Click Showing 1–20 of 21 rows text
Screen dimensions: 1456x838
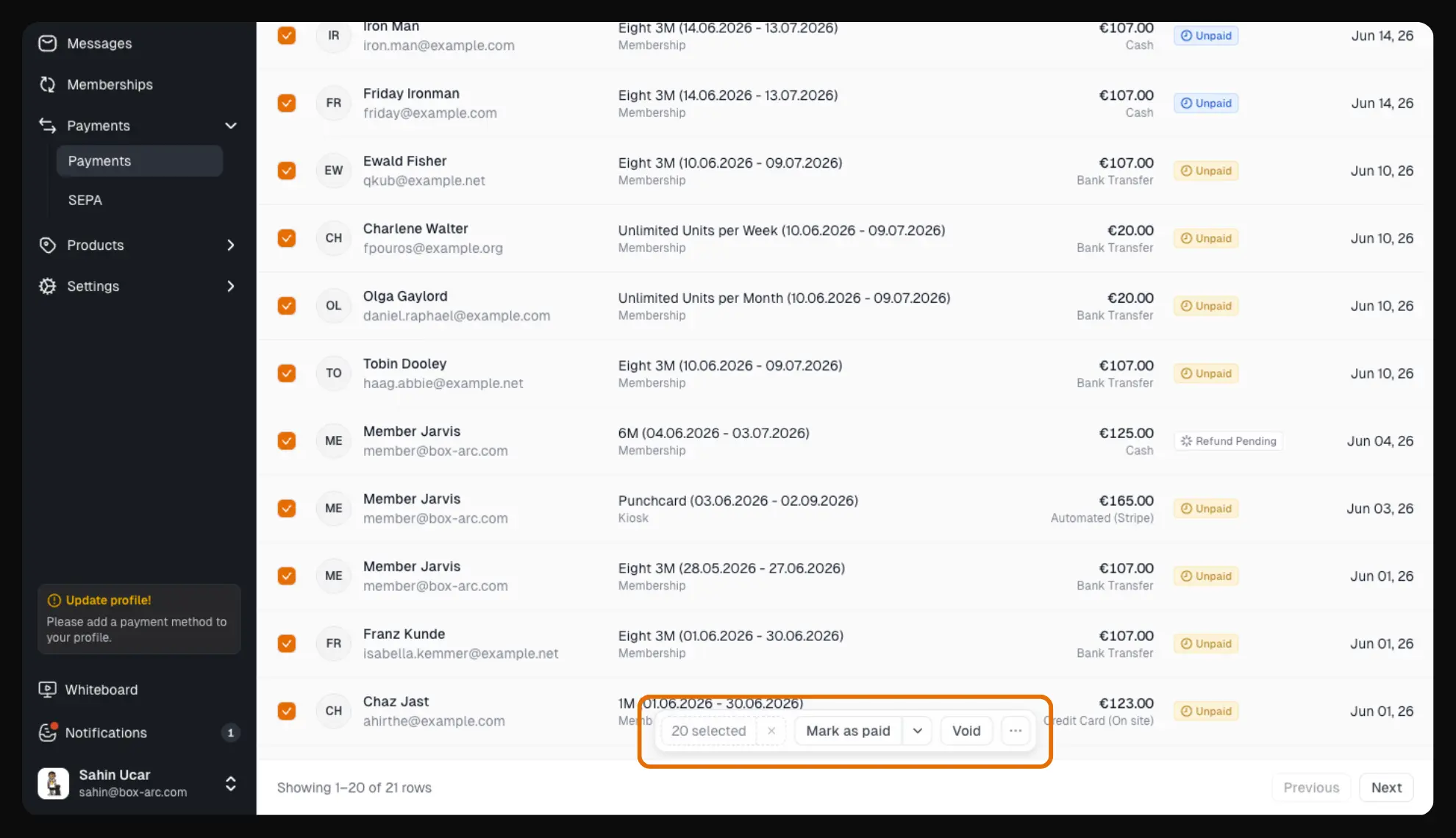354,787
